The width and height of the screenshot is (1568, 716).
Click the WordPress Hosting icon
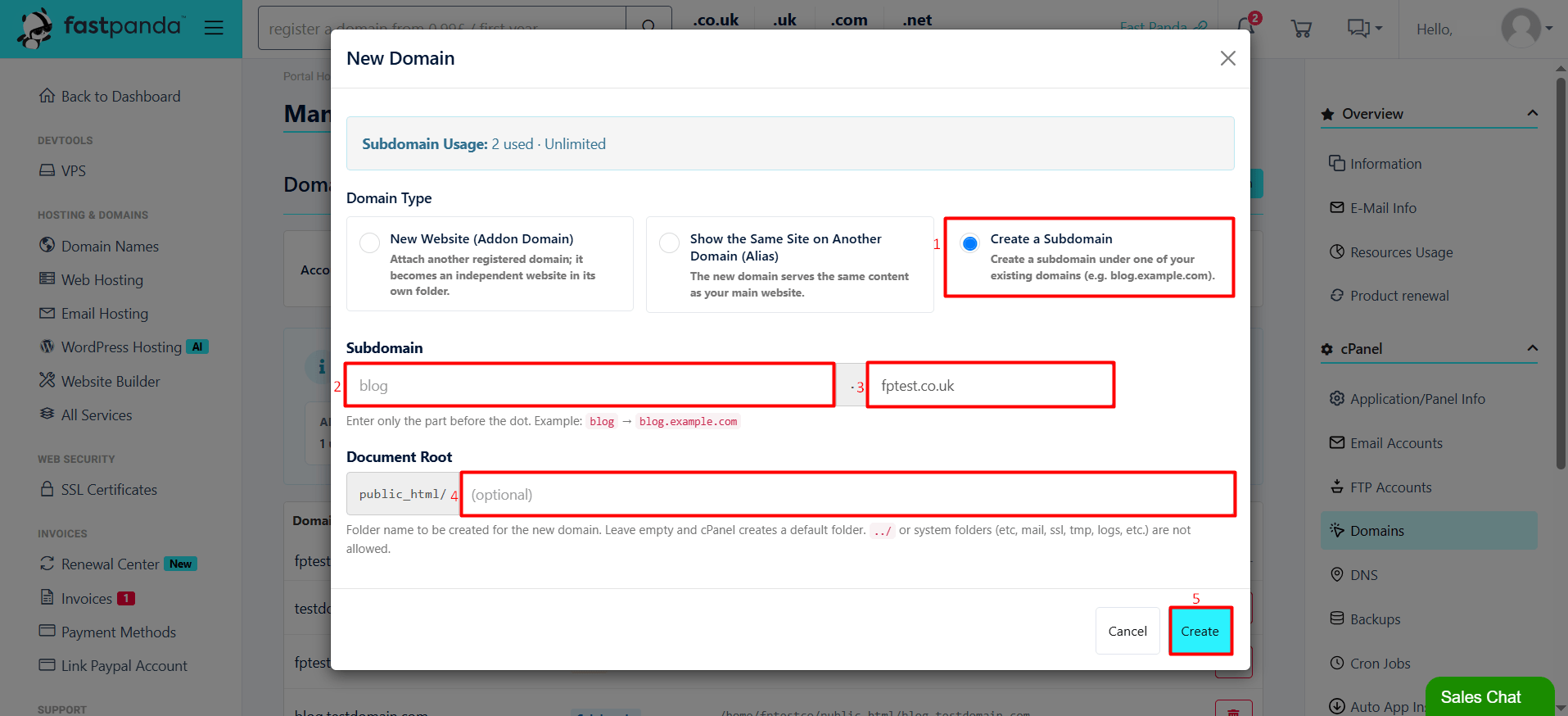47,347
